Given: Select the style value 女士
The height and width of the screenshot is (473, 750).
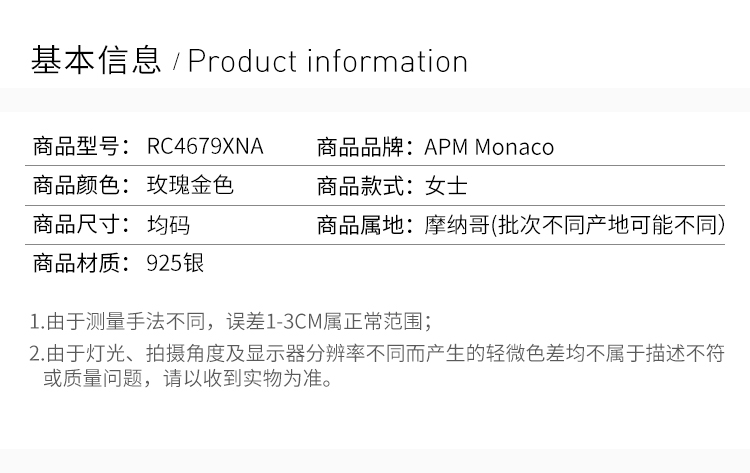Looking at the screenshot, I should [446, 186].
